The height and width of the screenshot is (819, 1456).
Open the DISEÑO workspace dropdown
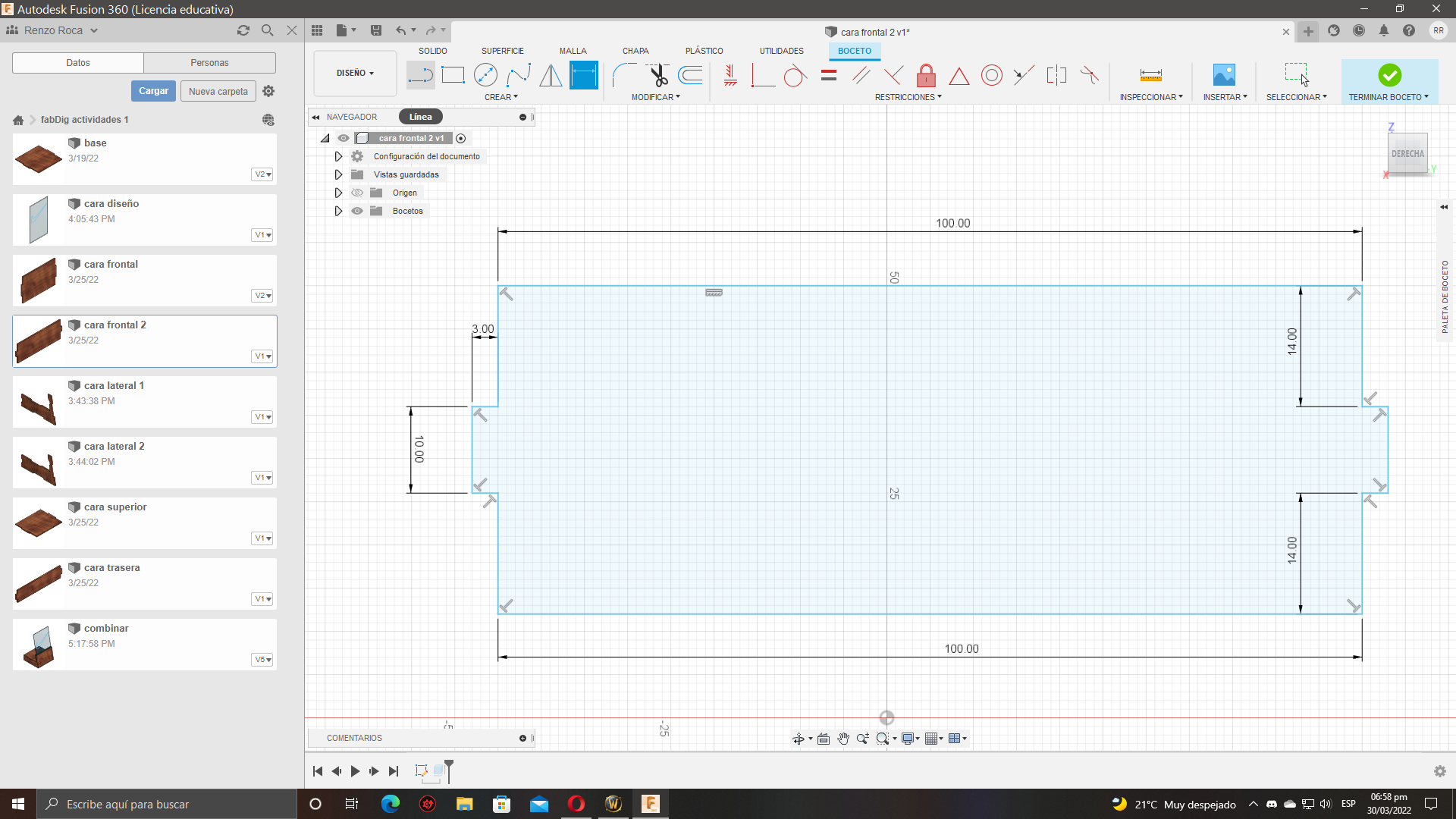coord(355,74)
